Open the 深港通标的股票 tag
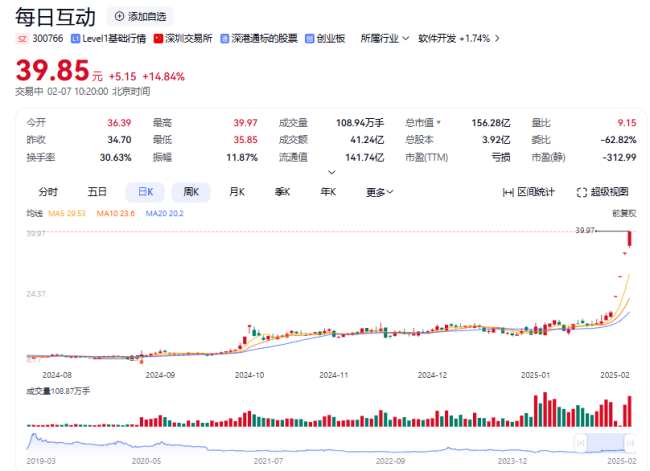 point(264,39)
